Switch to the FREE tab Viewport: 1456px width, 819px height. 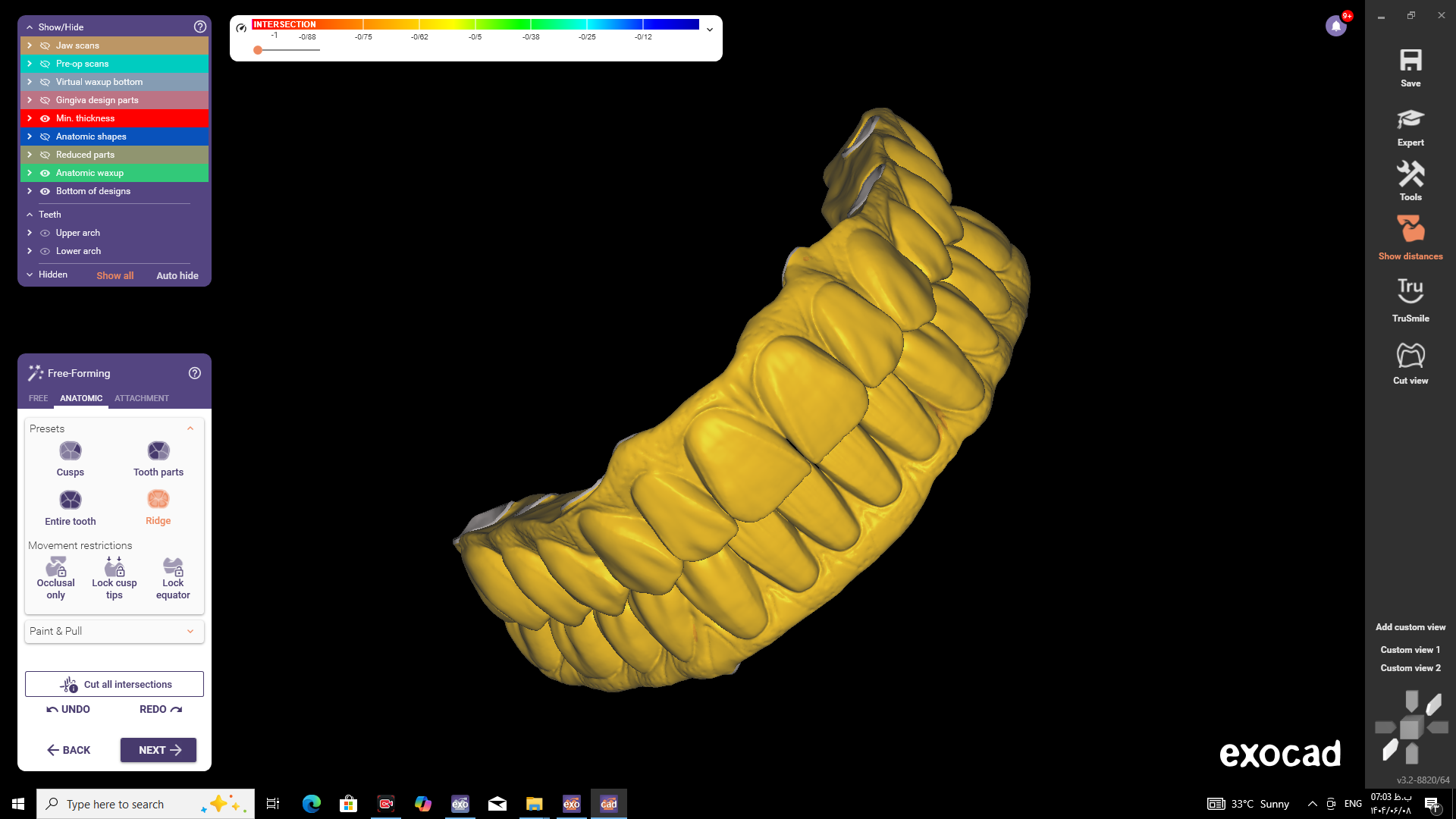[38, 398]
